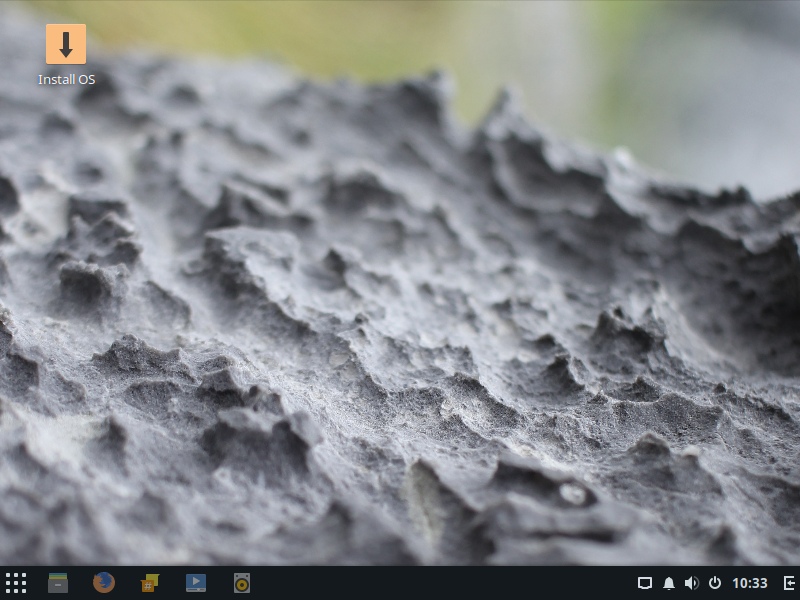Open the volume control speaker icon
800x600 pixels.
point(692,583)
